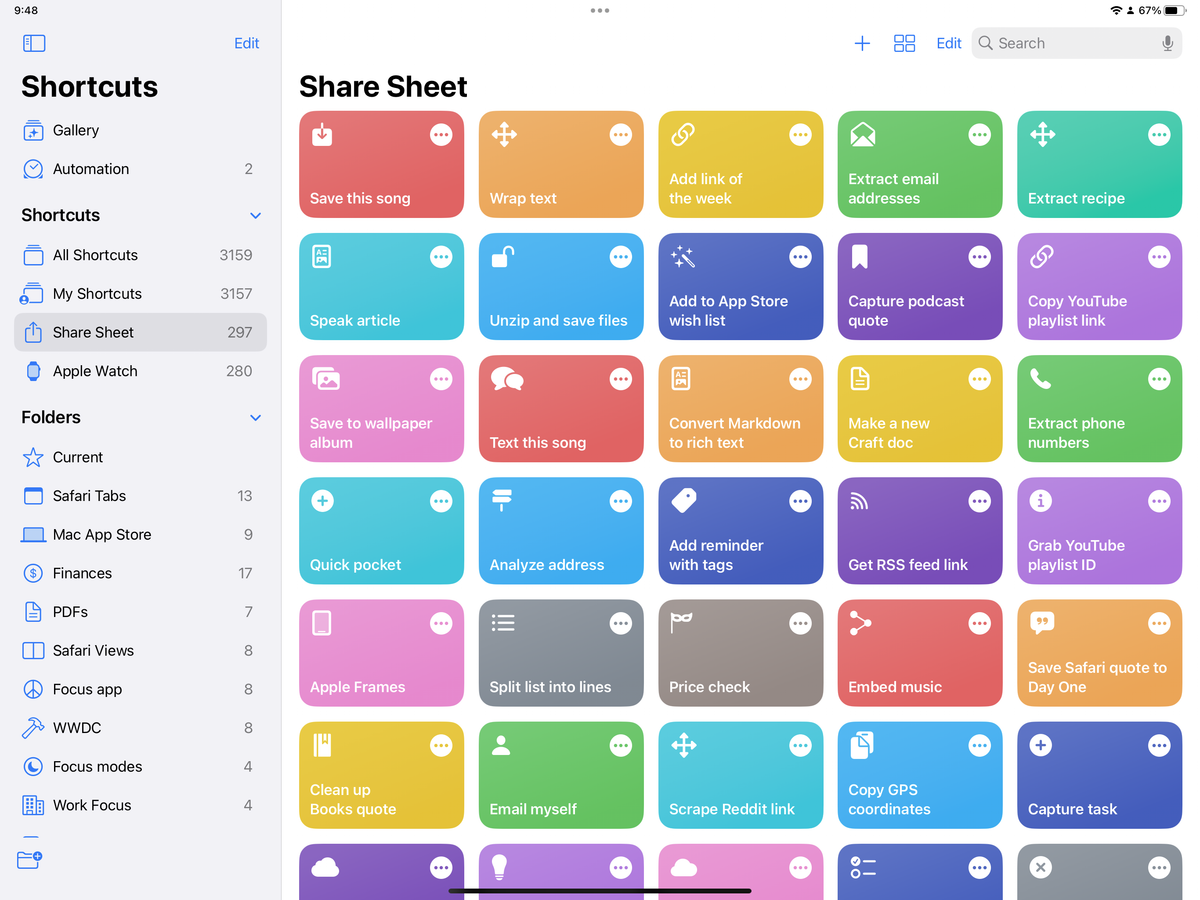1200x900 pixels.
Task: Tap the microphone icon in search bar
Action: coord(1166,43)
